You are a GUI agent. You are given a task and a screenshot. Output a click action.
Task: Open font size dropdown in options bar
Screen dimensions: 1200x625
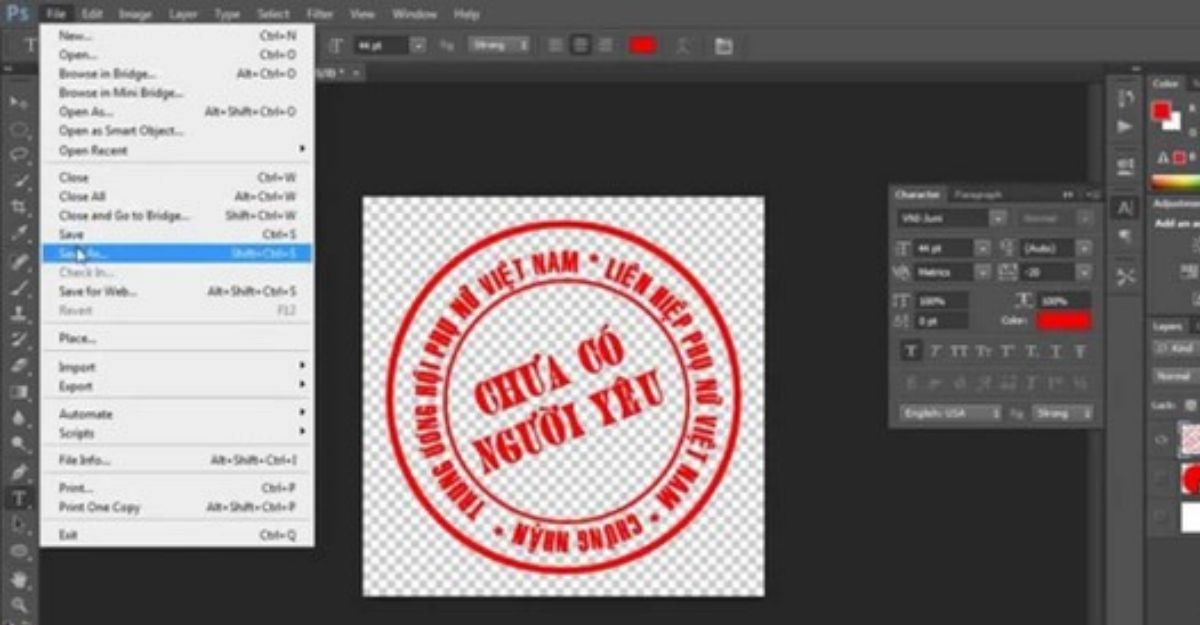418,45
